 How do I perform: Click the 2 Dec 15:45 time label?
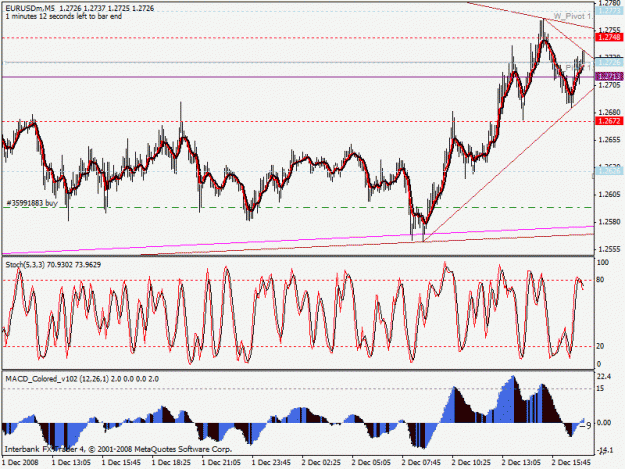(x=571, y=463)
